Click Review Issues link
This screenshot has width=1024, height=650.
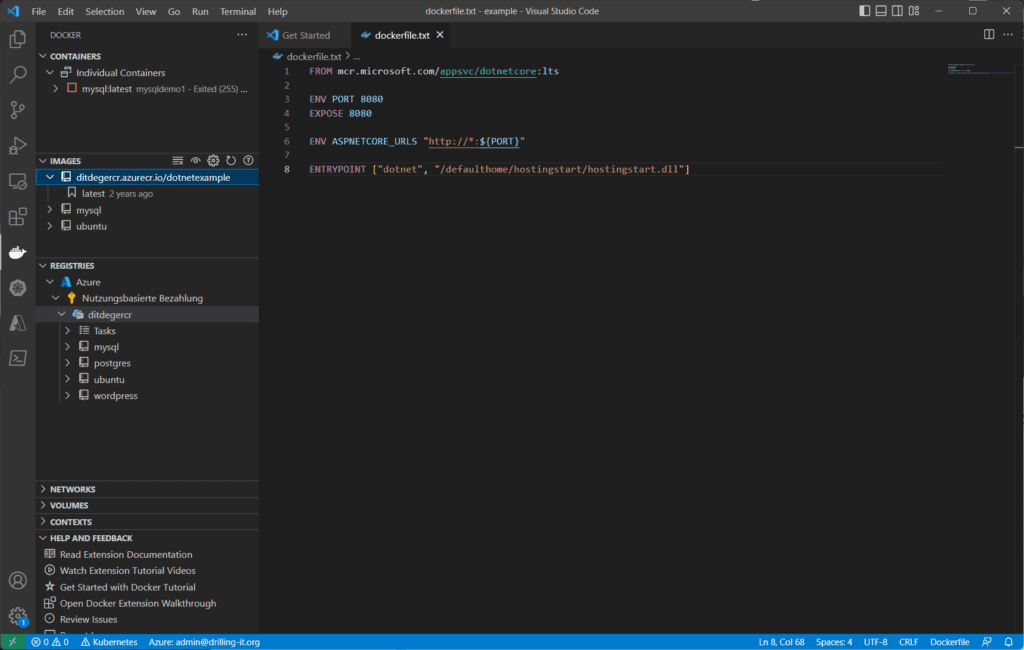[x=88, y=620]
